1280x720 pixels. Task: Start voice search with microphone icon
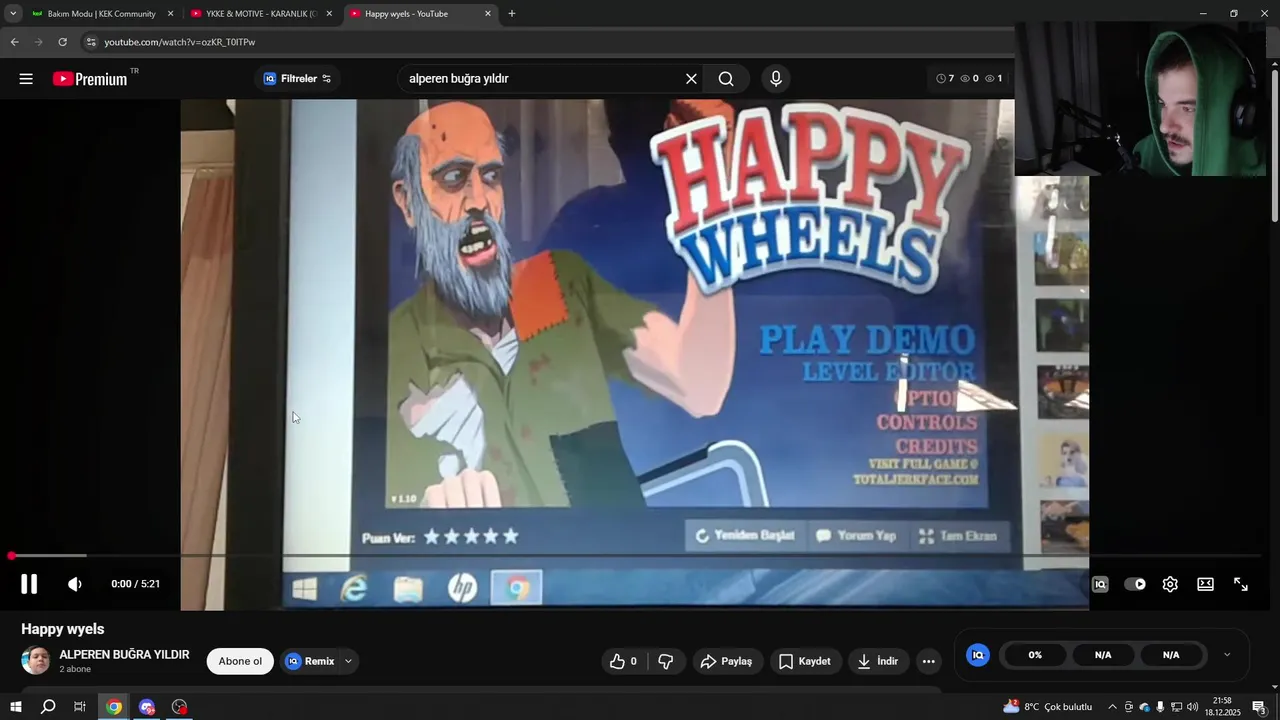776,79
